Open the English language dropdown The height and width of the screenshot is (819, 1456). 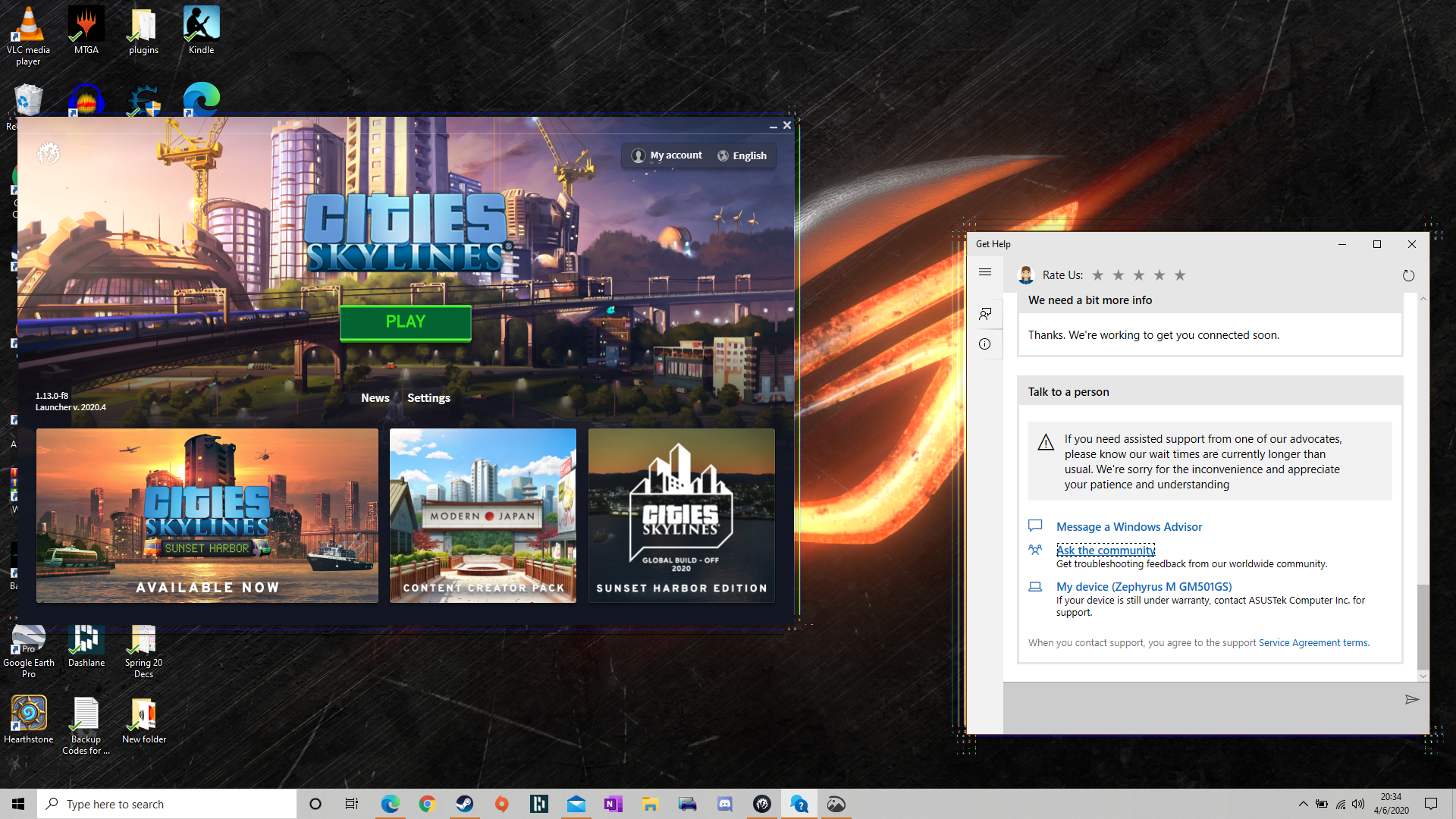pos(742,155)
